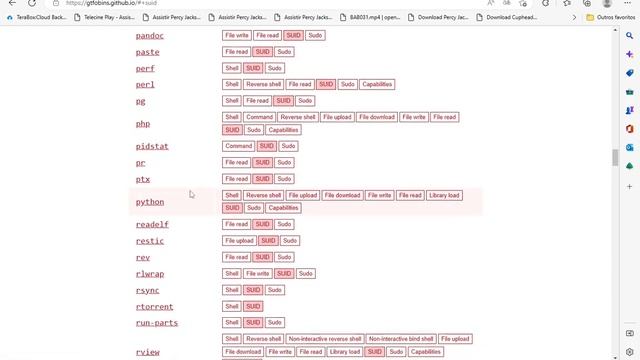Click the browser back arrow
This screenshot has width=640, height=360.
pyautogui.click(x=12, y=3)
